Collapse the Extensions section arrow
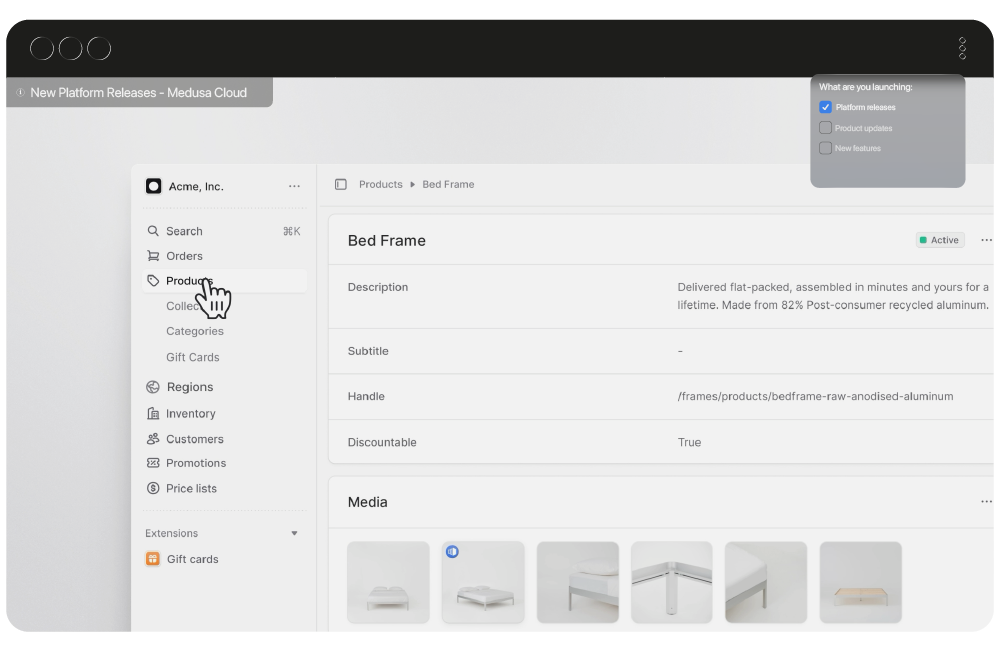 tap(294, 533)
